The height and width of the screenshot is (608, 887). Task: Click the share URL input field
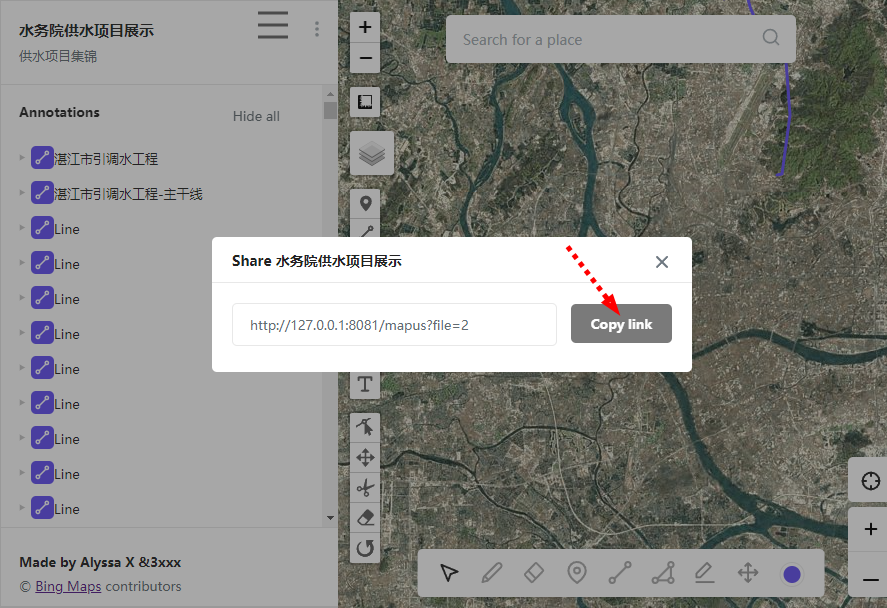394,325
